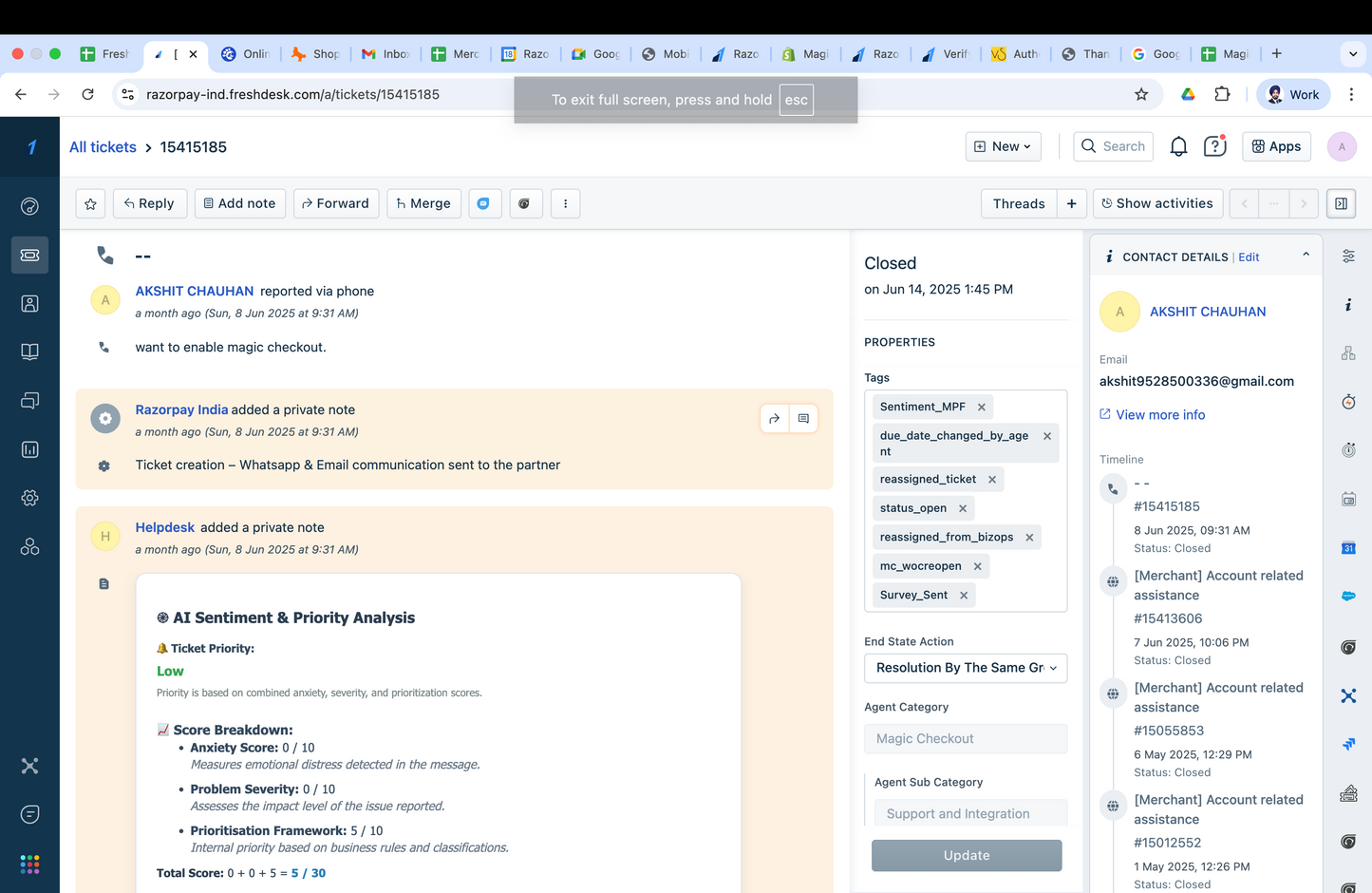1372x893 pixels.
Task: Open the notifications bell
Action: coord(1178,146)
